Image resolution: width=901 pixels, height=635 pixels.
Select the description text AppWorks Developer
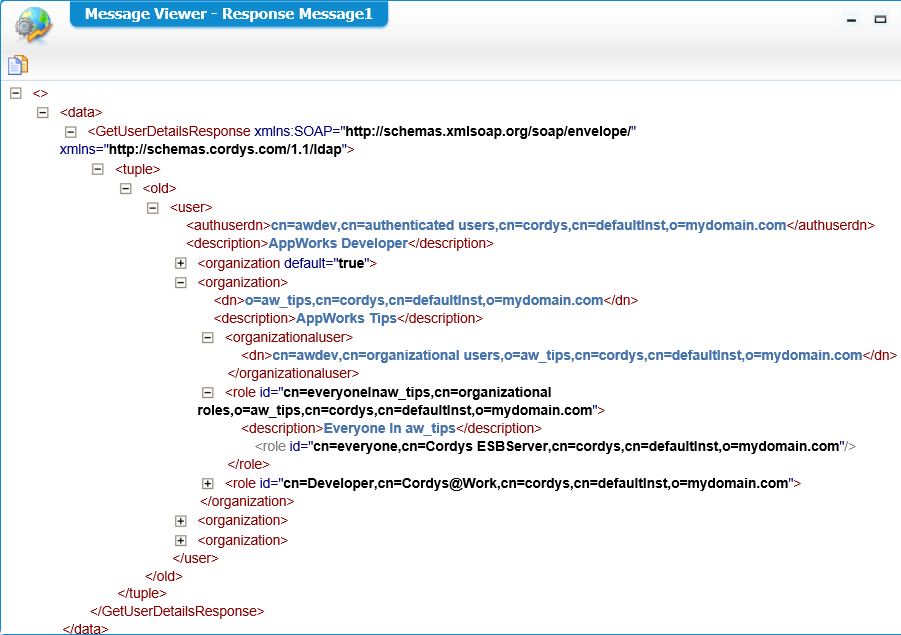tap(338, 243)
